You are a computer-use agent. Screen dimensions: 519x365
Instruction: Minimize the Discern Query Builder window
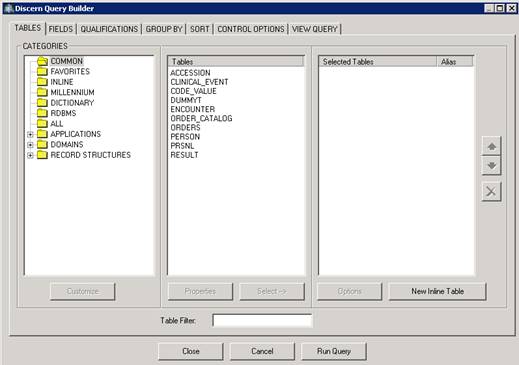(489, 8)
